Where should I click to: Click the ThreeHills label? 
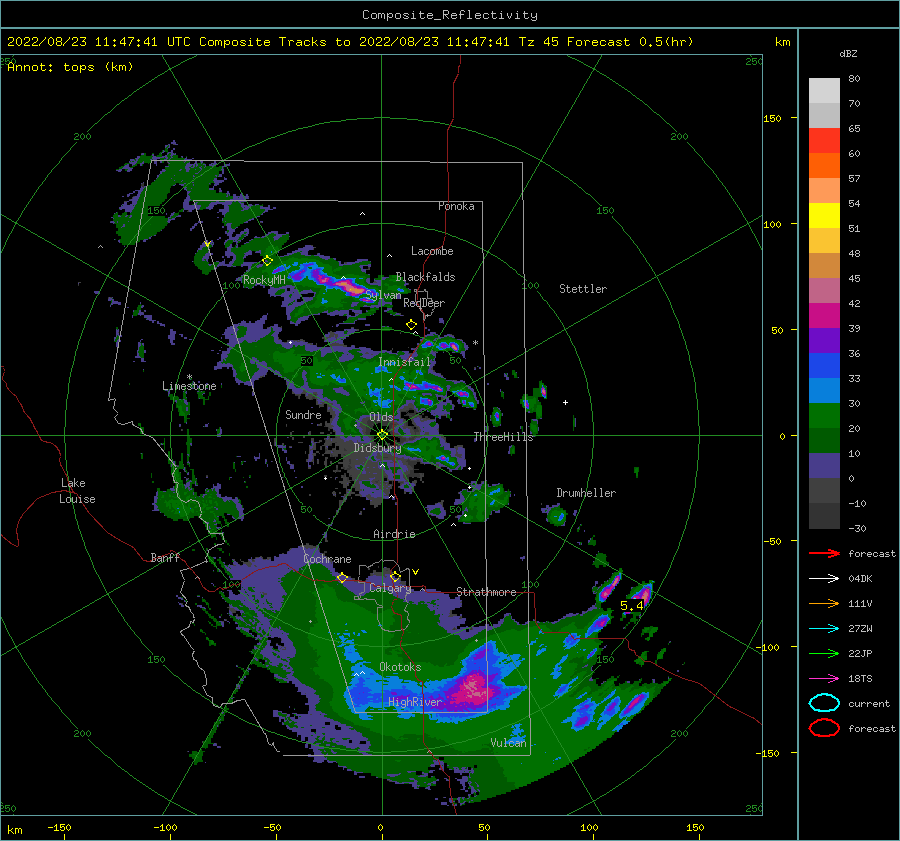503,437
